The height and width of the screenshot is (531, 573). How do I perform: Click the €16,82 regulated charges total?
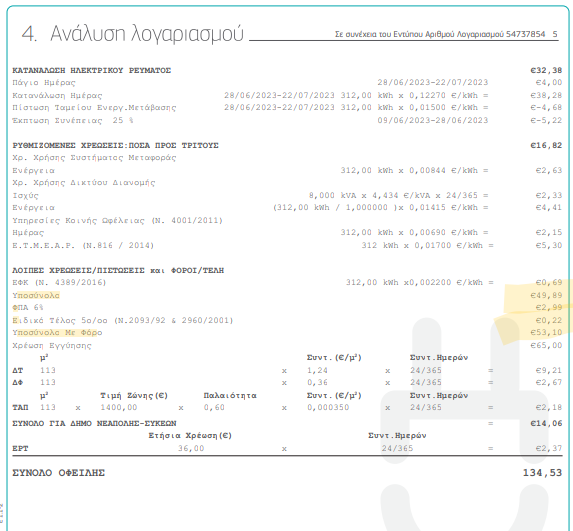[x=546, y=145]
